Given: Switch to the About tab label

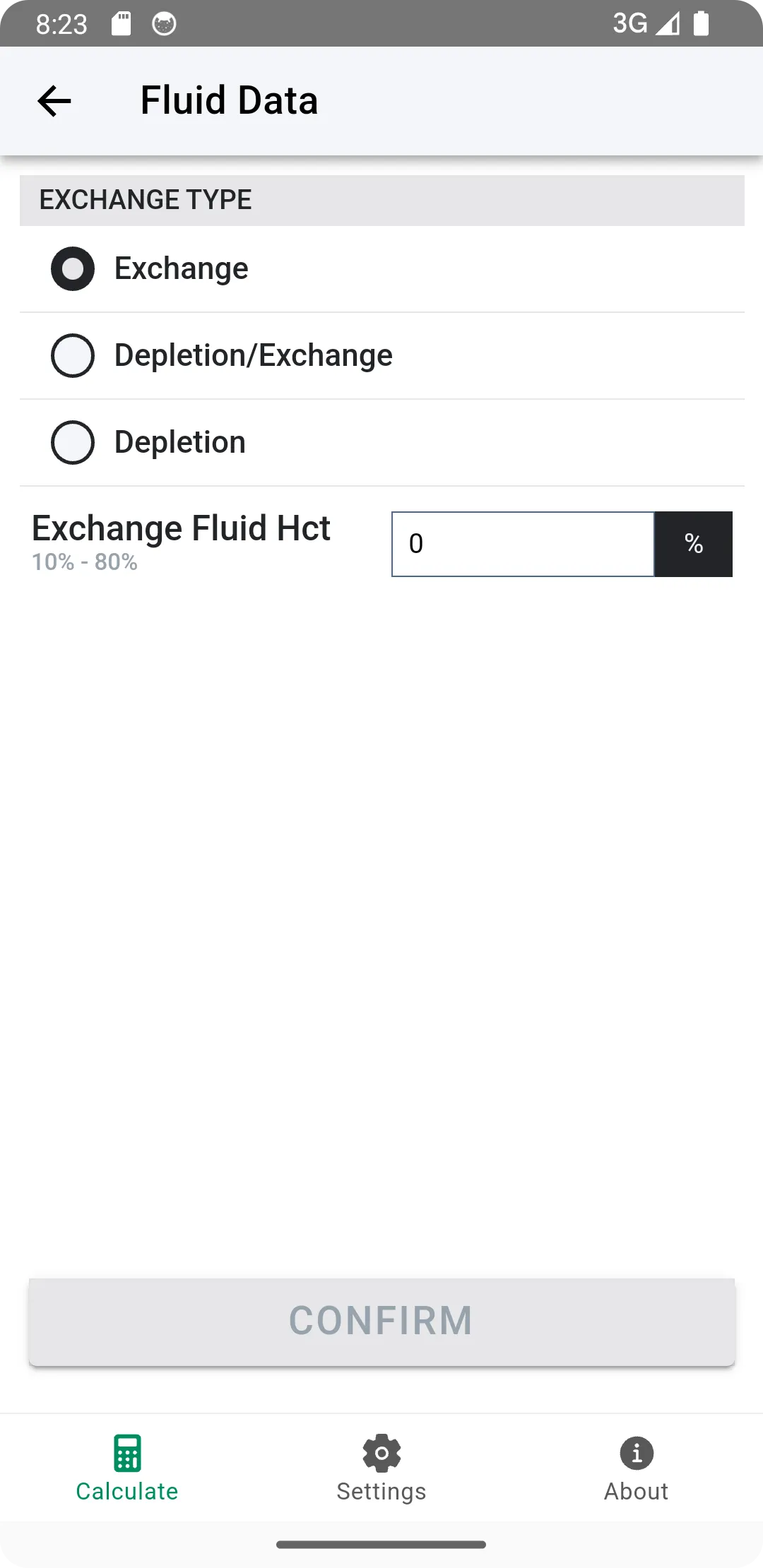Looking at the screenshot, I should (x=636, y=1491).
